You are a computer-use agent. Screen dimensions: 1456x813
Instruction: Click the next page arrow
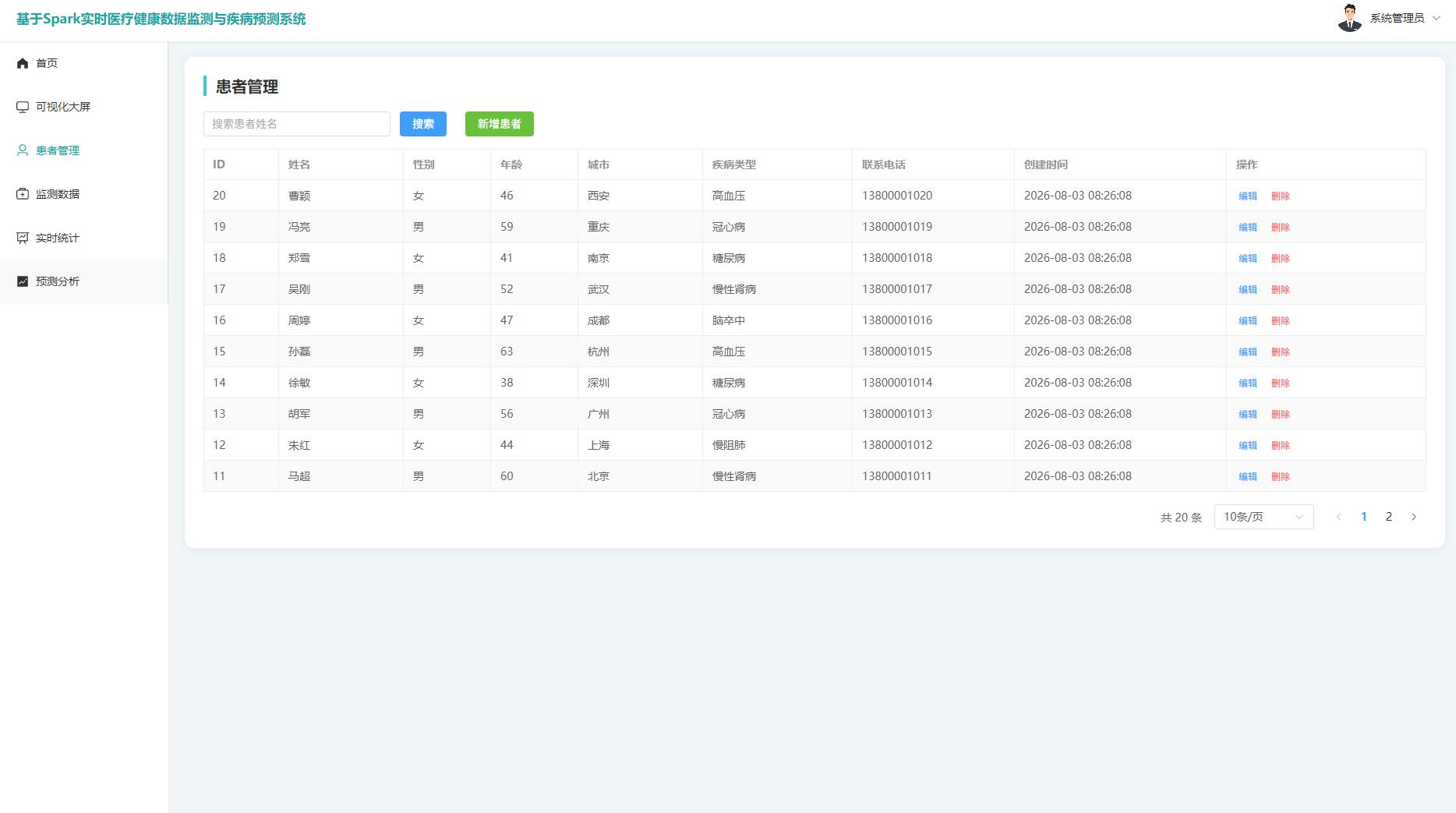[x=1414, y=517]
